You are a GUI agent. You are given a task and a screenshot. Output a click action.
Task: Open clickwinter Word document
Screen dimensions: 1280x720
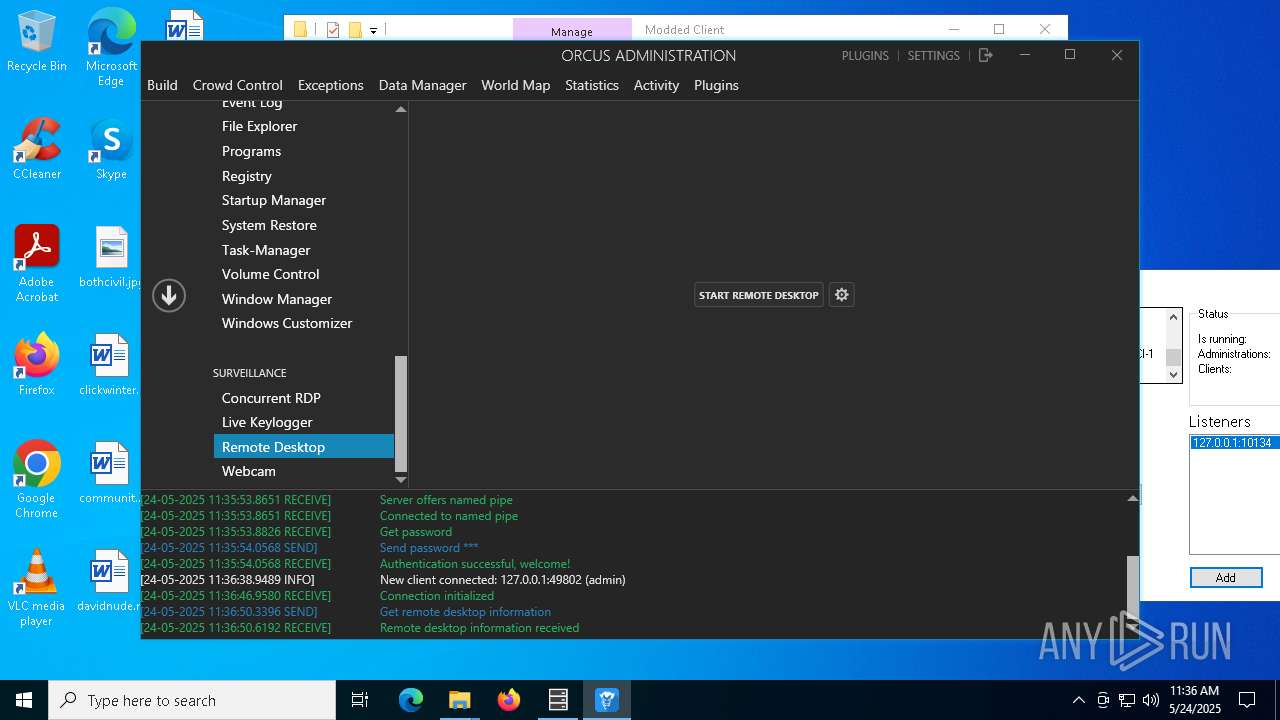pos(110,365)
